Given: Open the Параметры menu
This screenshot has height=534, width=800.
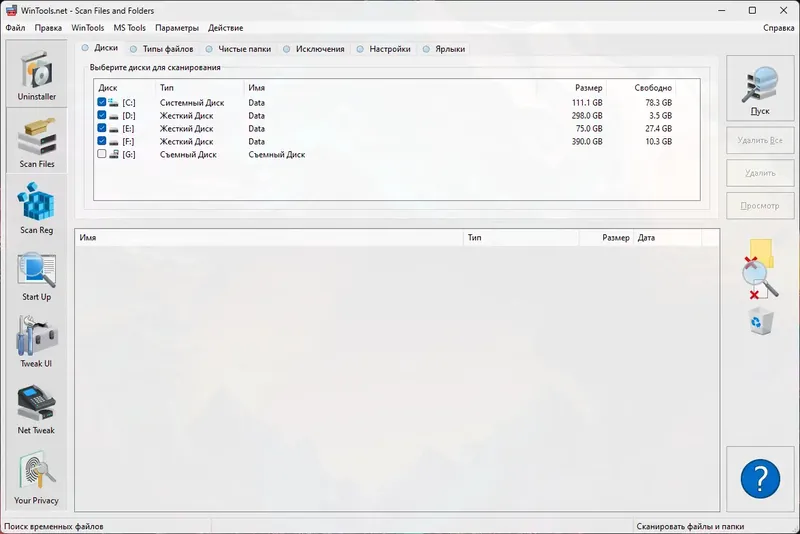Looking at the screenshot, I should (x=177, y=28).
